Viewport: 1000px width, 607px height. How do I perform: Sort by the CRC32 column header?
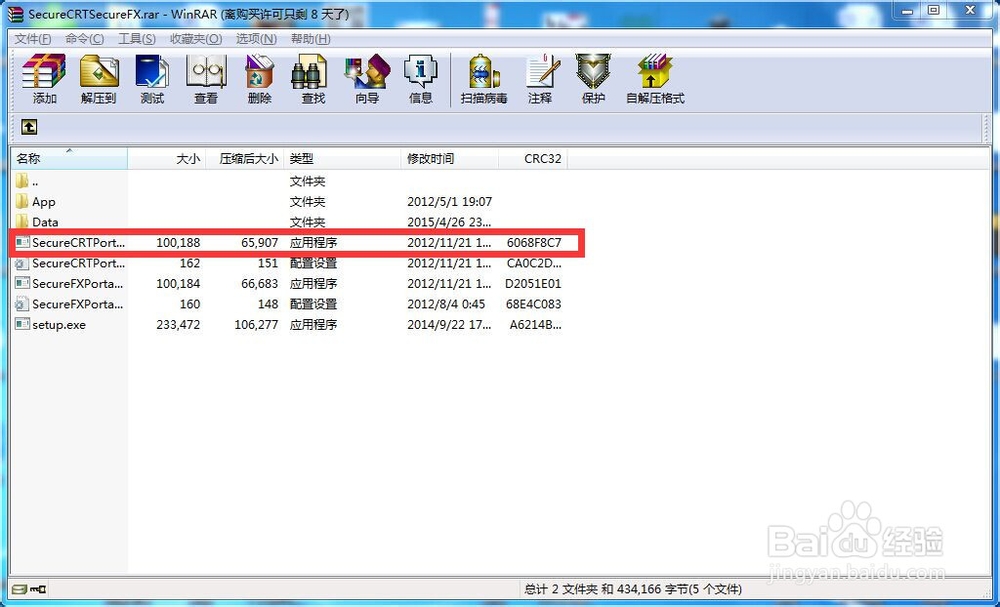(533, 159)
